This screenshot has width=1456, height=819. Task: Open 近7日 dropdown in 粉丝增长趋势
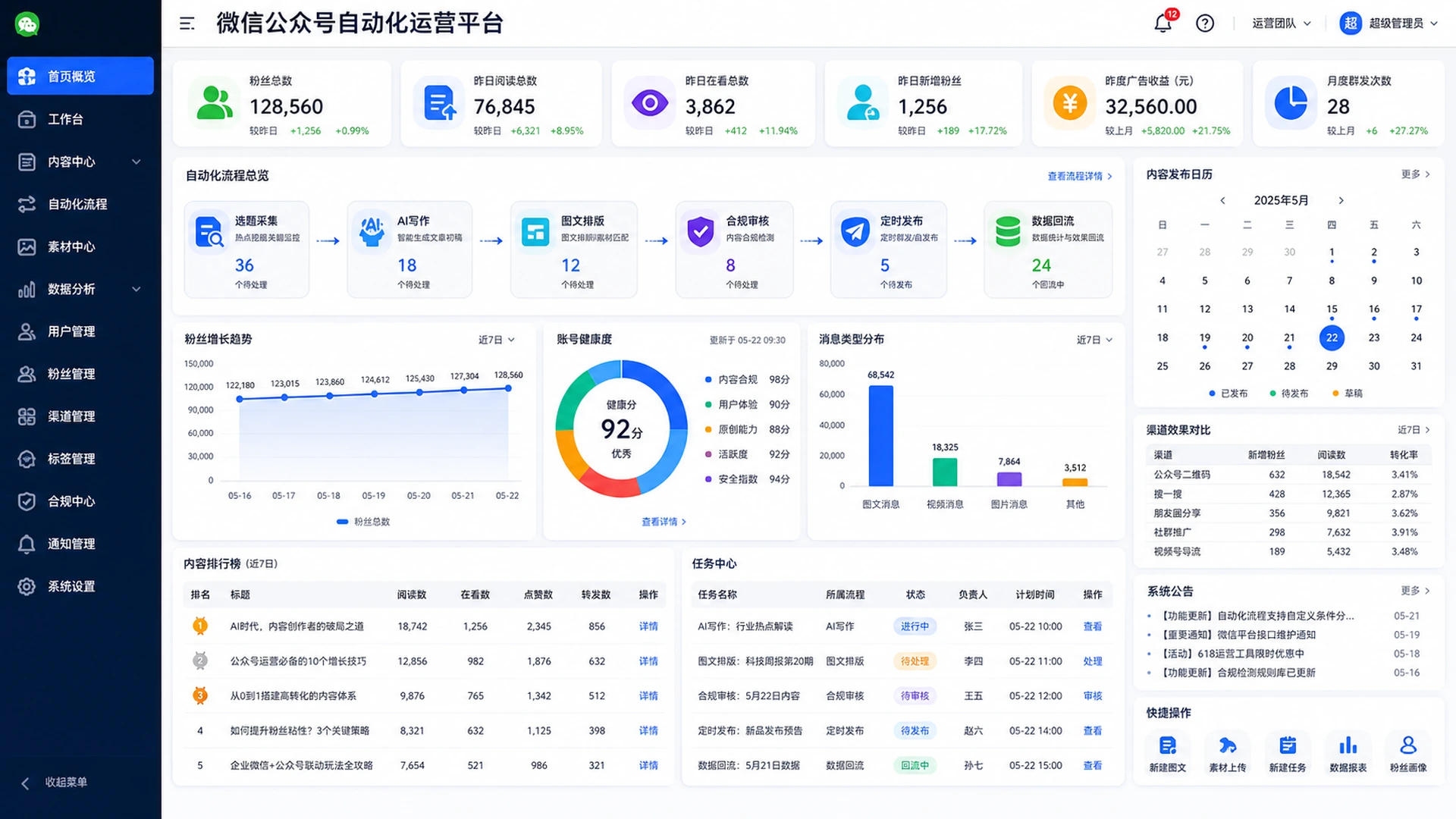coord(497,340)
